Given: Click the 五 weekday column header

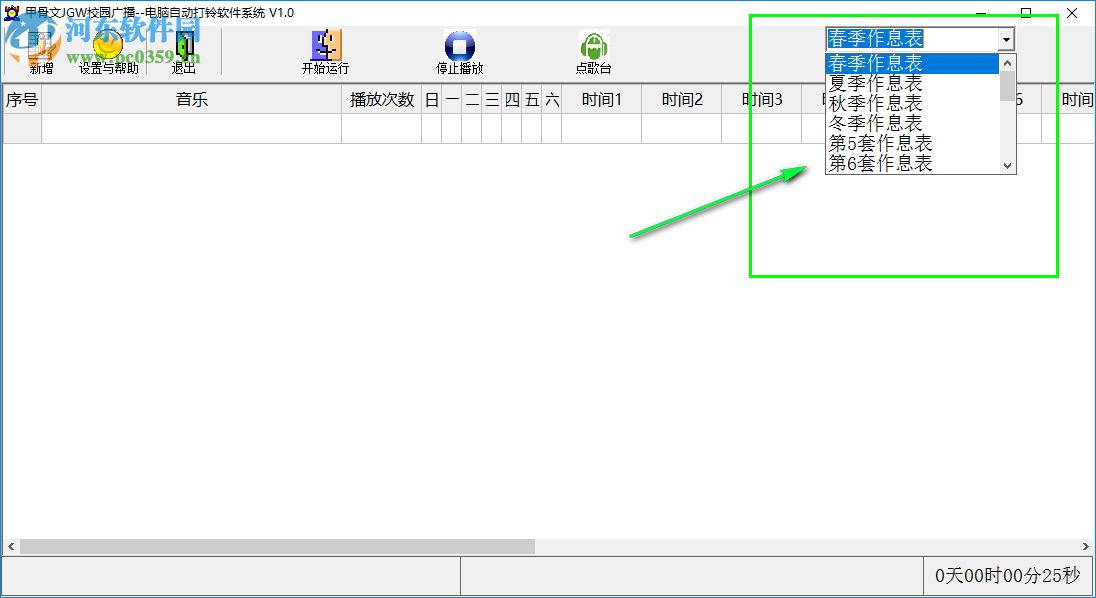Looking at the screenshot, I should point(532,99).
